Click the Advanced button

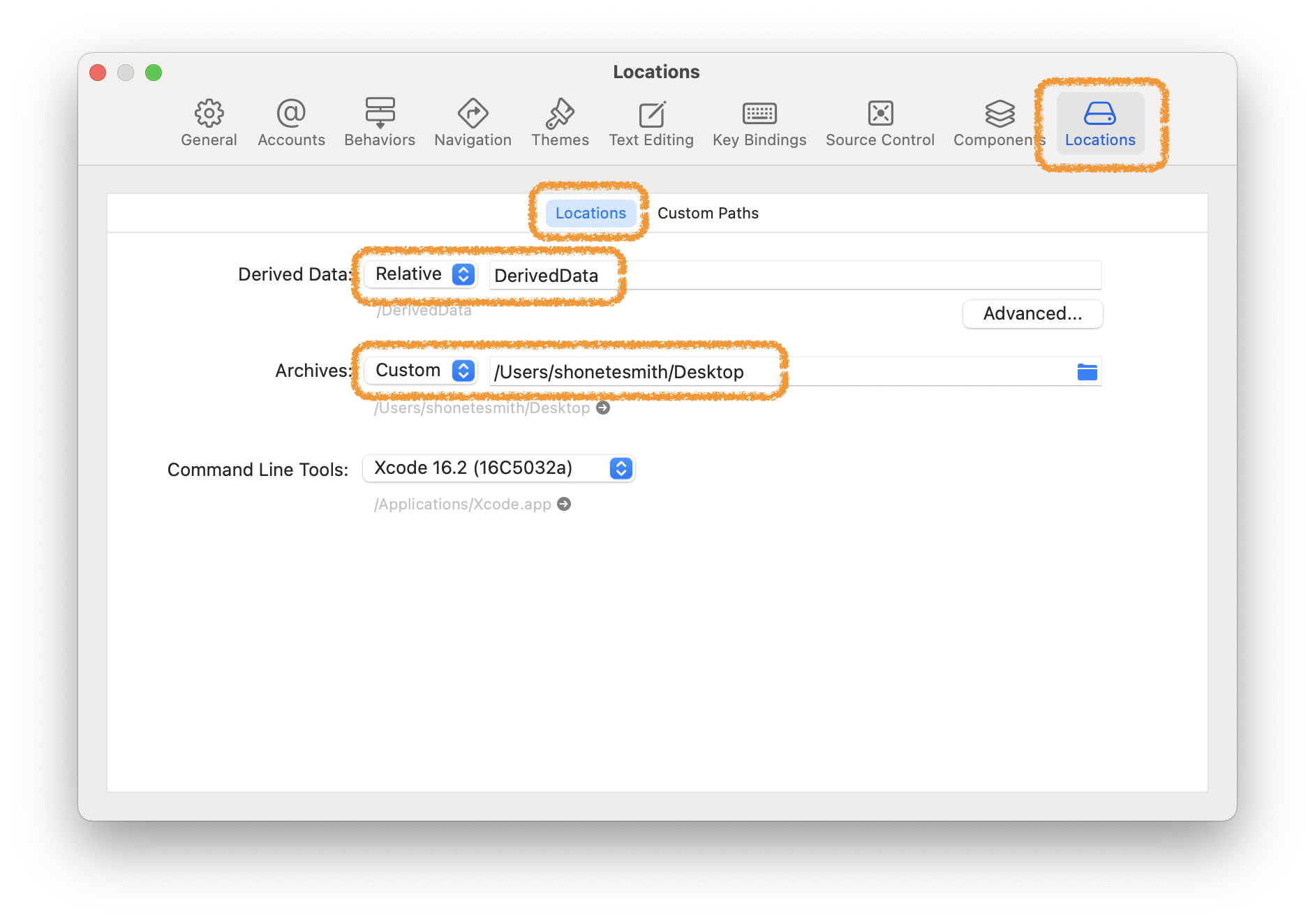pyautogui.click(x=1032, y=313)
